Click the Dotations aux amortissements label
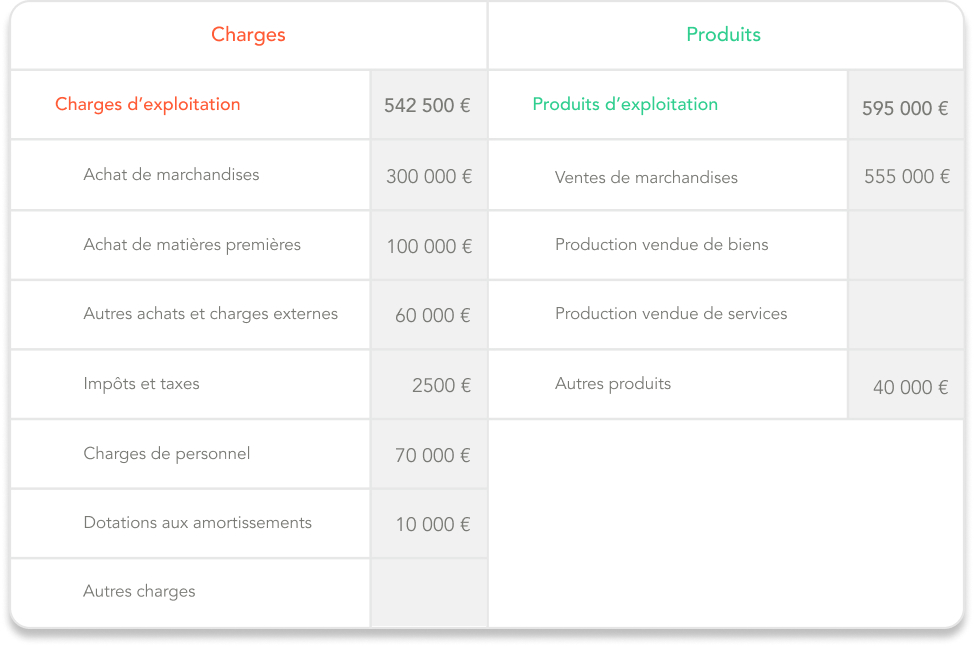This screenshot has height=646, width=974. click(x=198, y=522)
